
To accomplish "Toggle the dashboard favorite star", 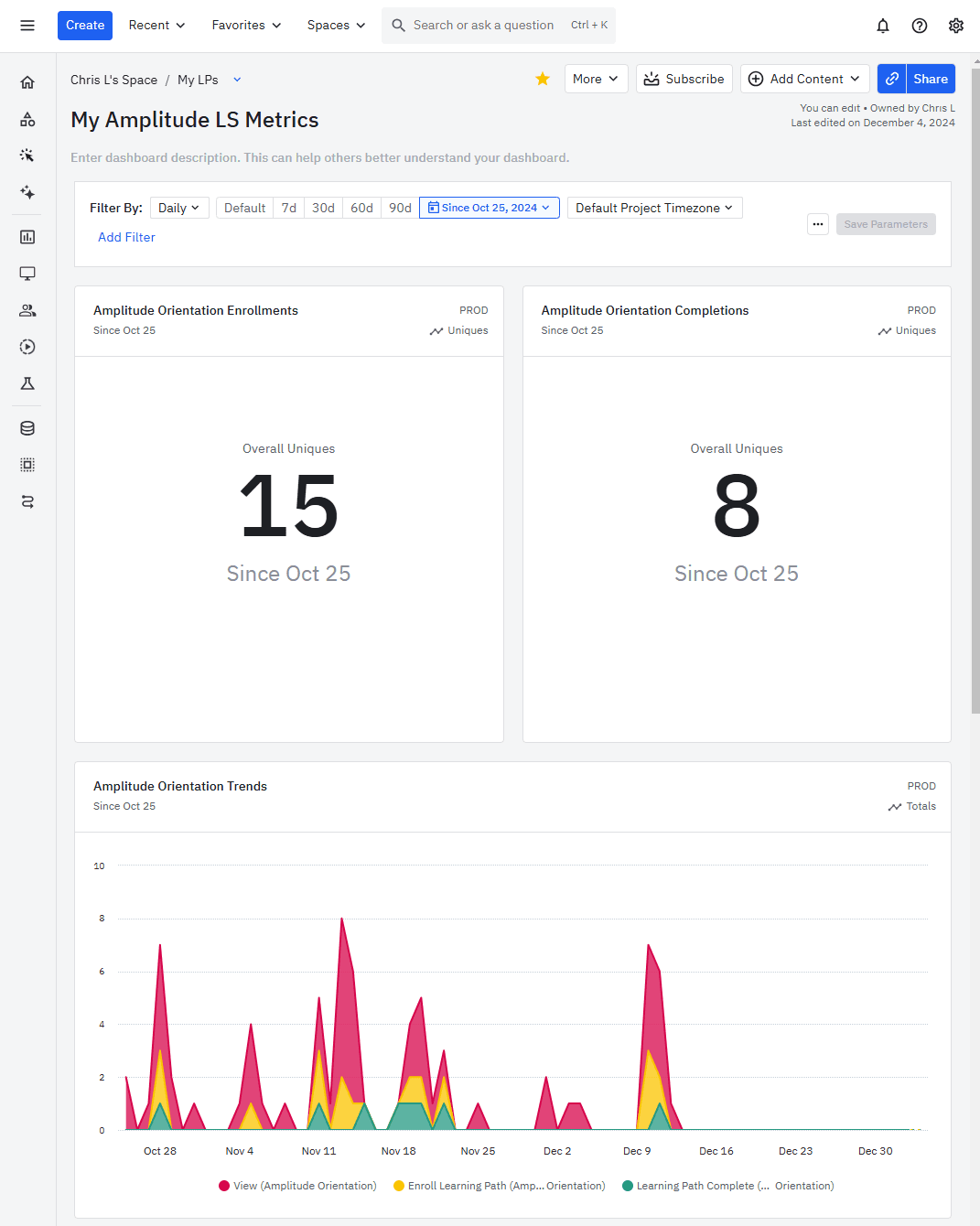I will pyautogui.click(x=542, y=79).
